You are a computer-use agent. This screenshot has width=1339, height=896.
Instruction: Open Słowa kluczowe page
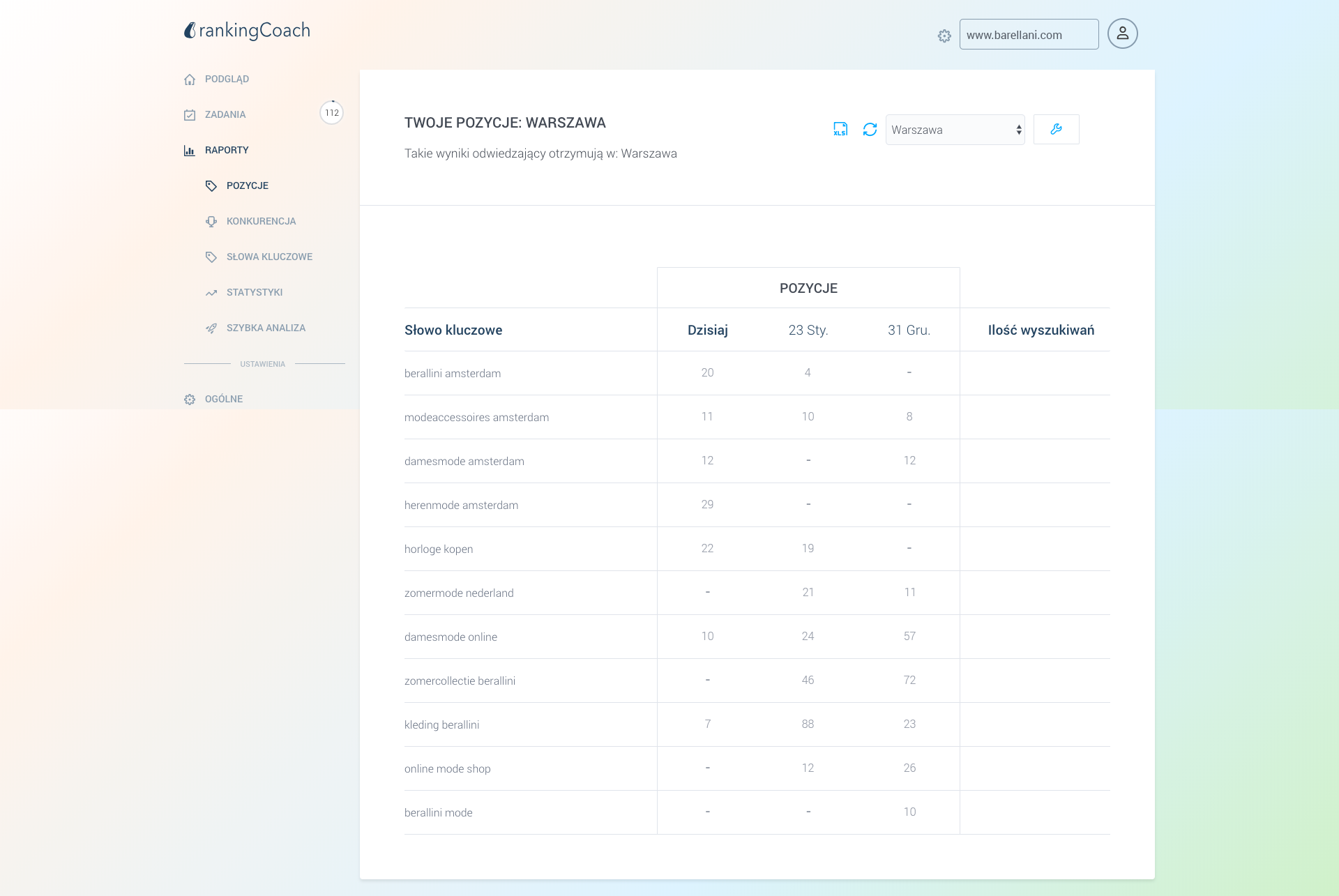tap(268, 257)
